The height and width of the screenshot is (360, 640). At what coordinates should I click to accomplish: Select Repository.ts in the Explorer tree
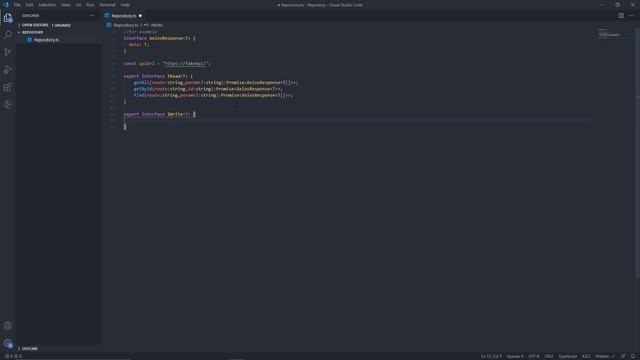coord(46,40)
